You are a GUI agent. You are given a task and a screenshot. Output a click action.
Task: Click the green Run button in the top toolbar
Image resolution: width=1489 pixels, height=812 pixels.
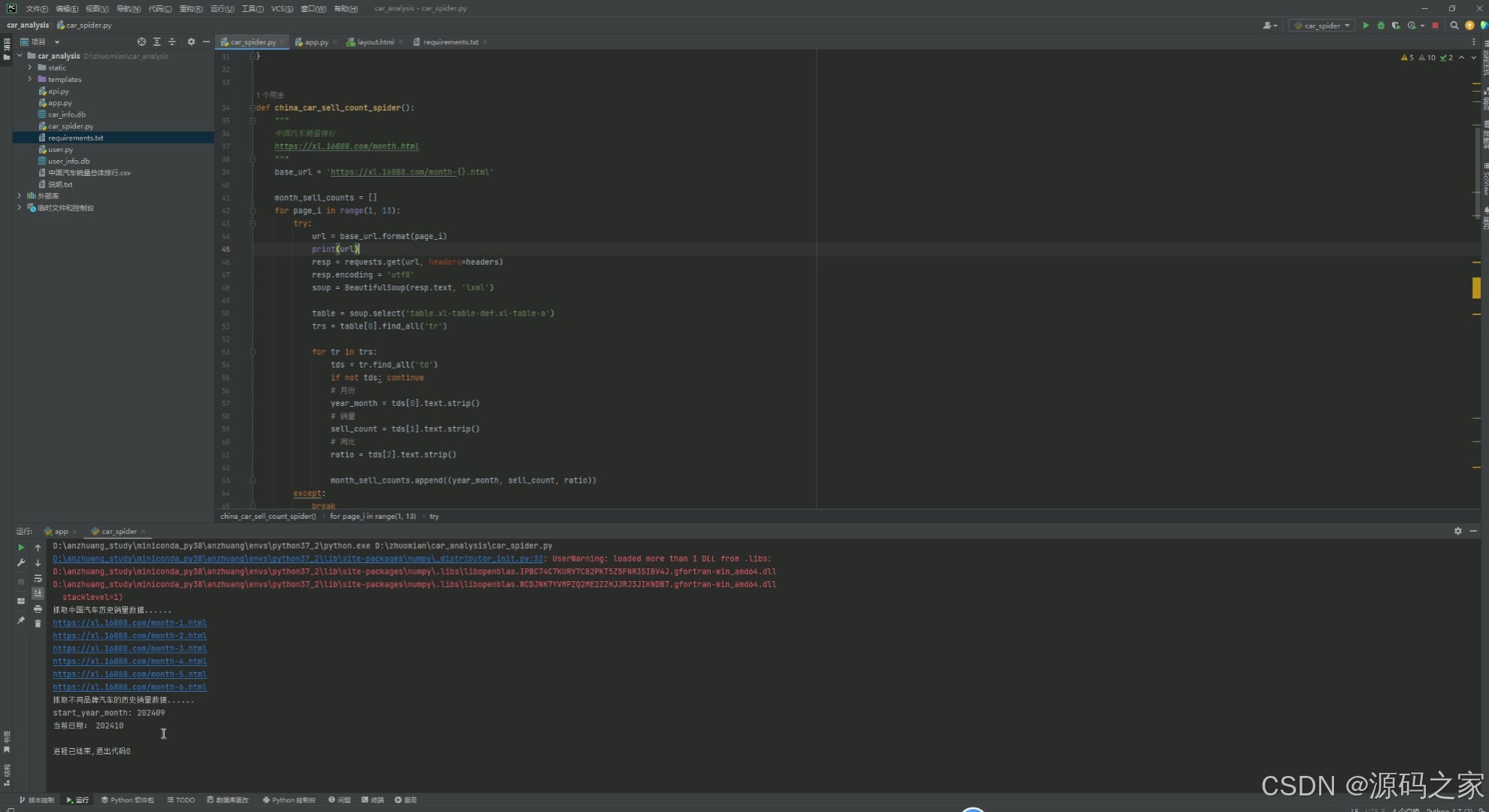[x=1366, y=26]
